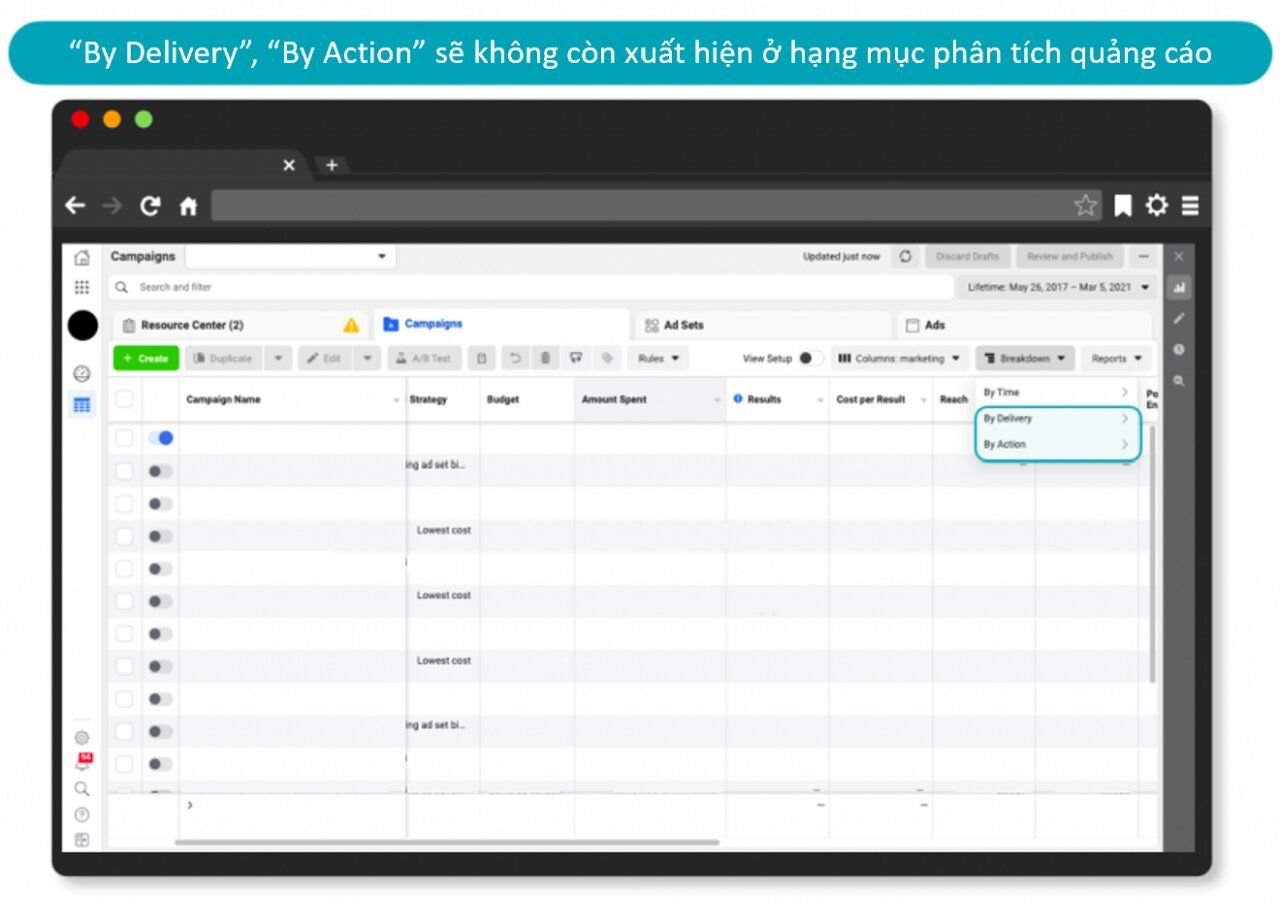The height and width of the screenshot is (919, 1280).
Task: Open the browser hamburger menu
Action: click(1190, 206)
